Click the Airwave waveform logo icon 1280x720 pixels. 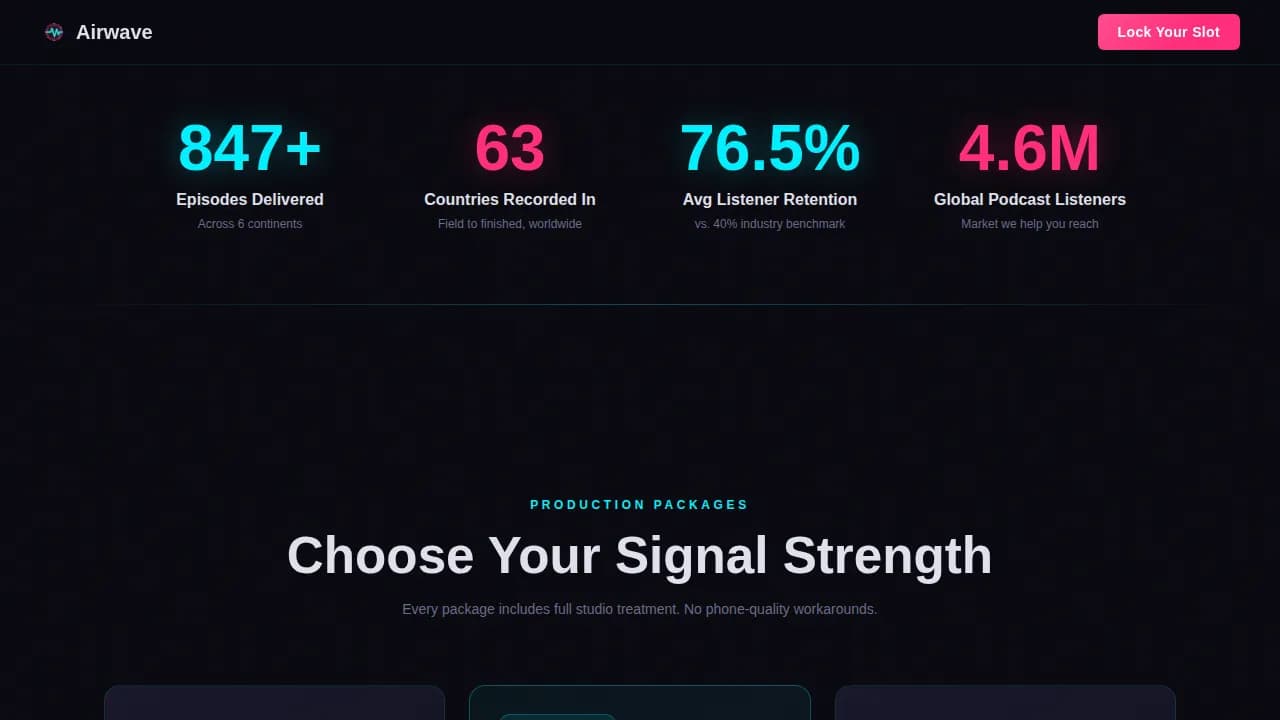pyautogui.click(x=54, y=32)
